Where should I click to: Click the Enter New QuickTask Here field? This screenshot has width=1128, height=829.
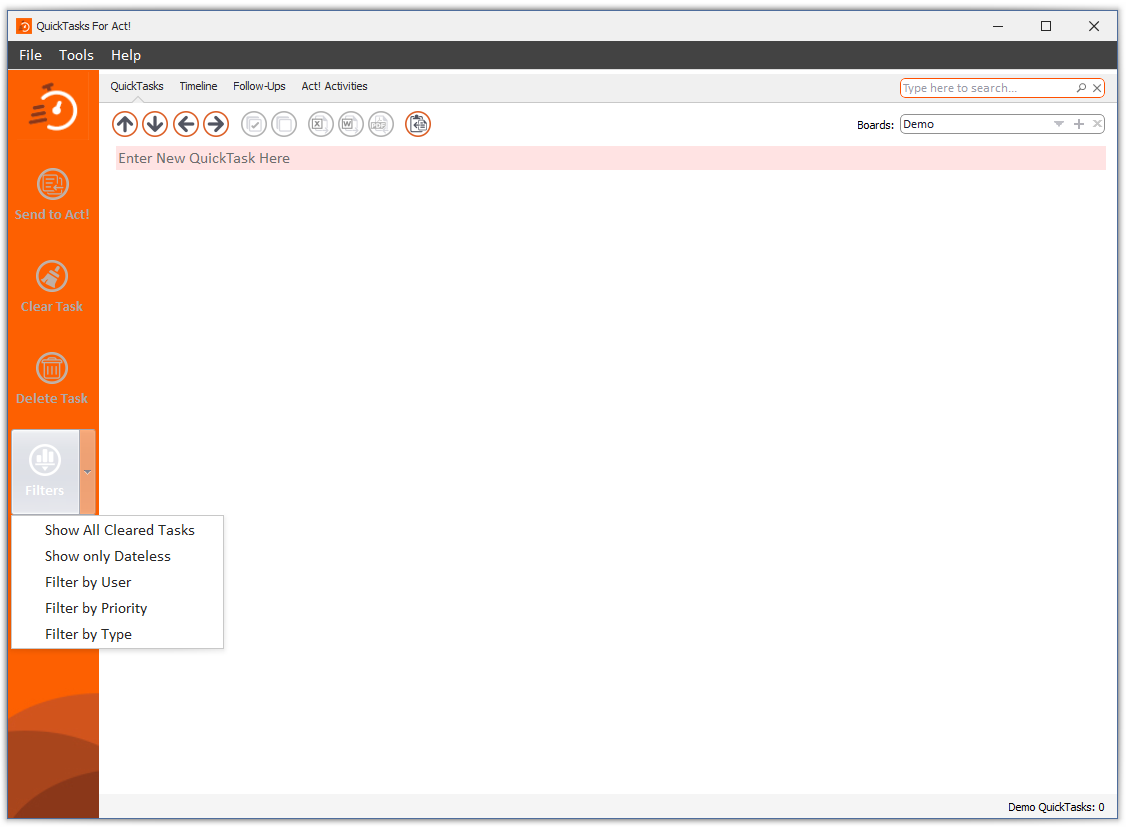coord(611,158)
